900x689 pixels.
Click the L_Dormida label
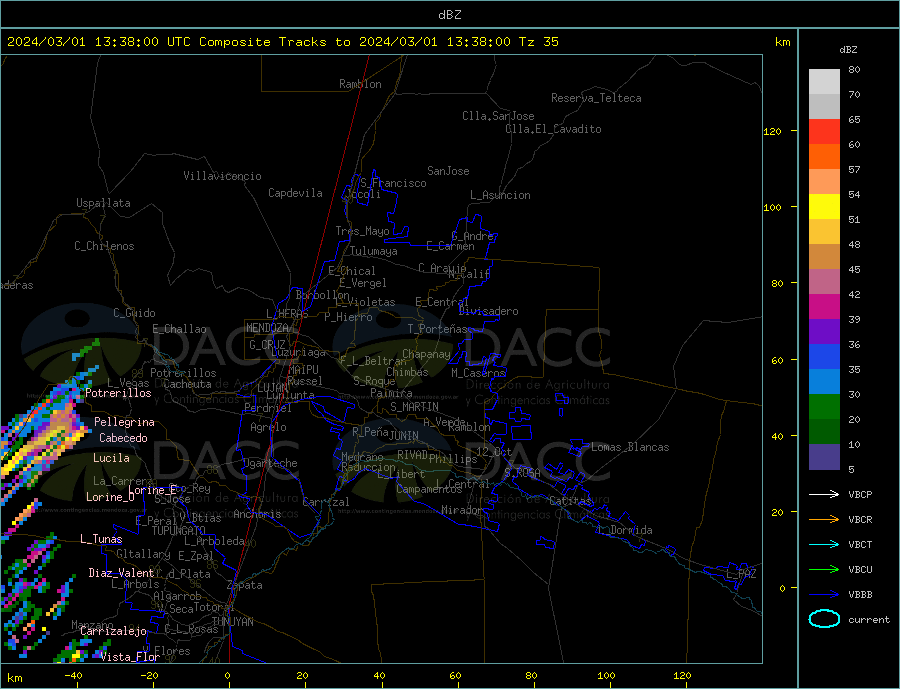(626, 530)
